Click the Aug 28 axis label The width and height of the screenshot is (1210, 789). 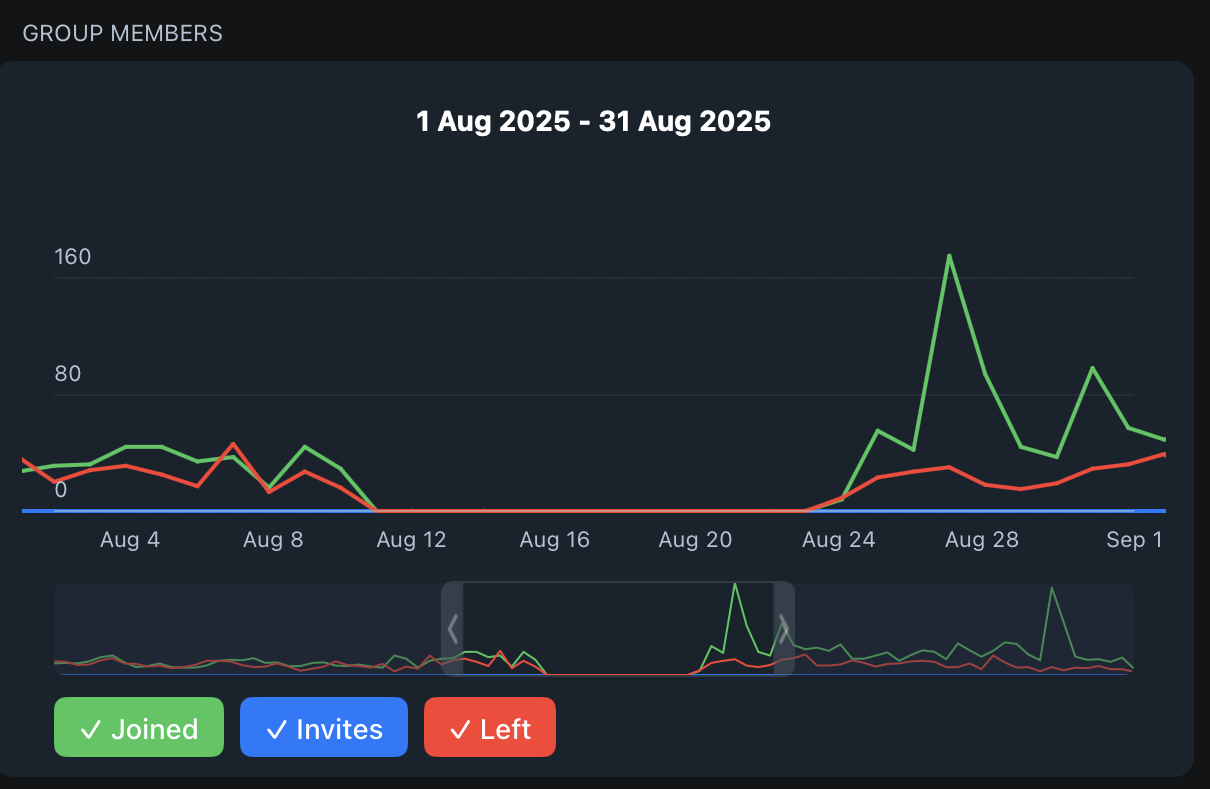[x=982, y=540]
